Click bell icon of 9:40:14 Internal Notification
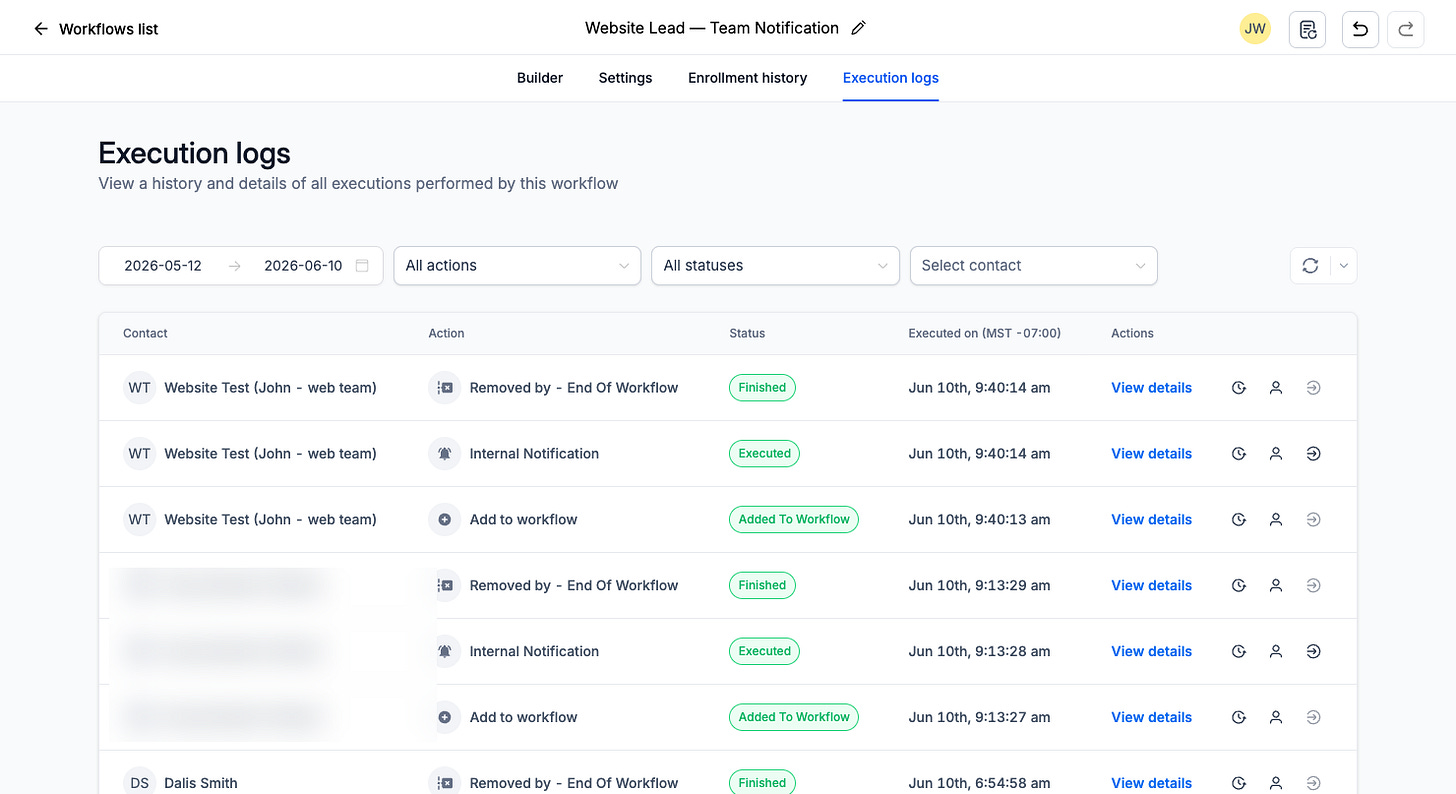 click(x=445, y=454)
